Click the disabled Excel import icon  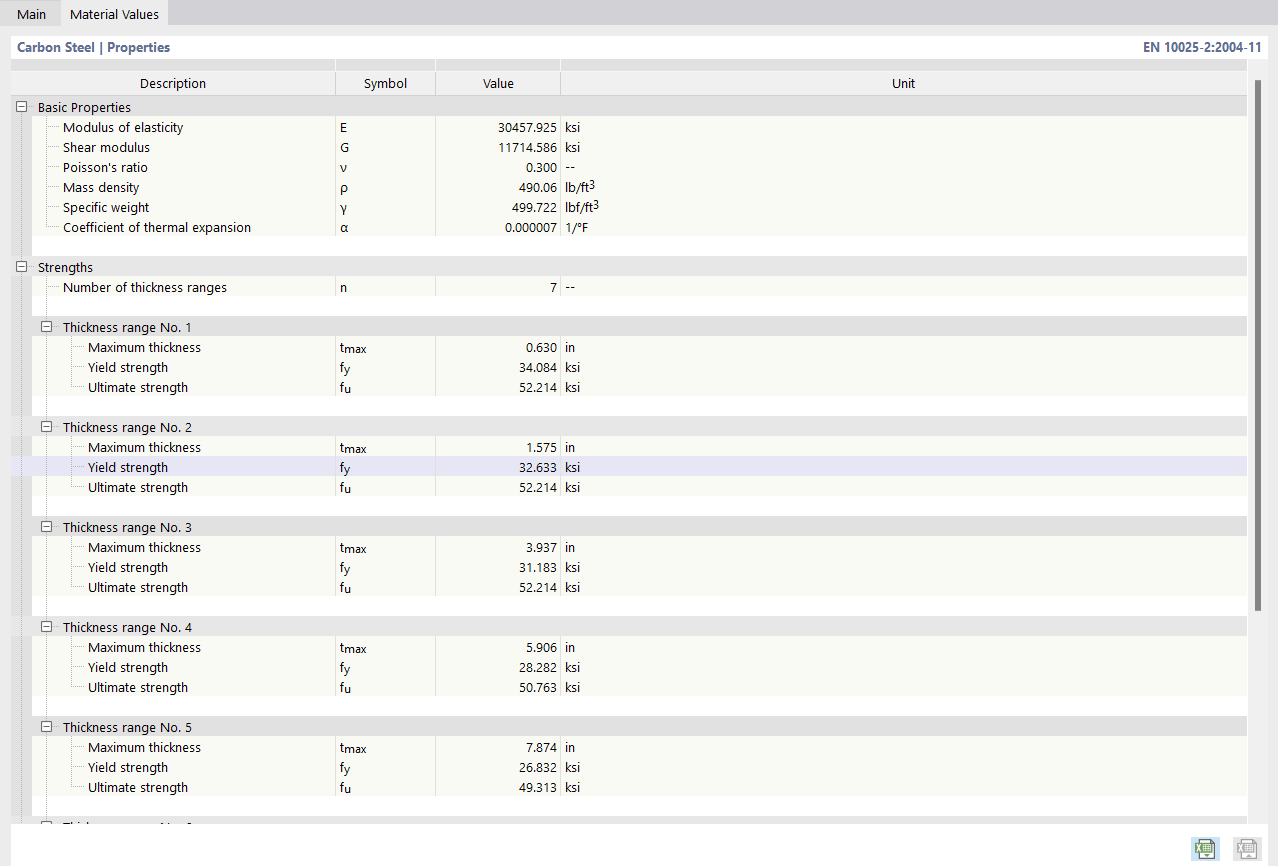pyautogui.click(x=1246, y=848)
